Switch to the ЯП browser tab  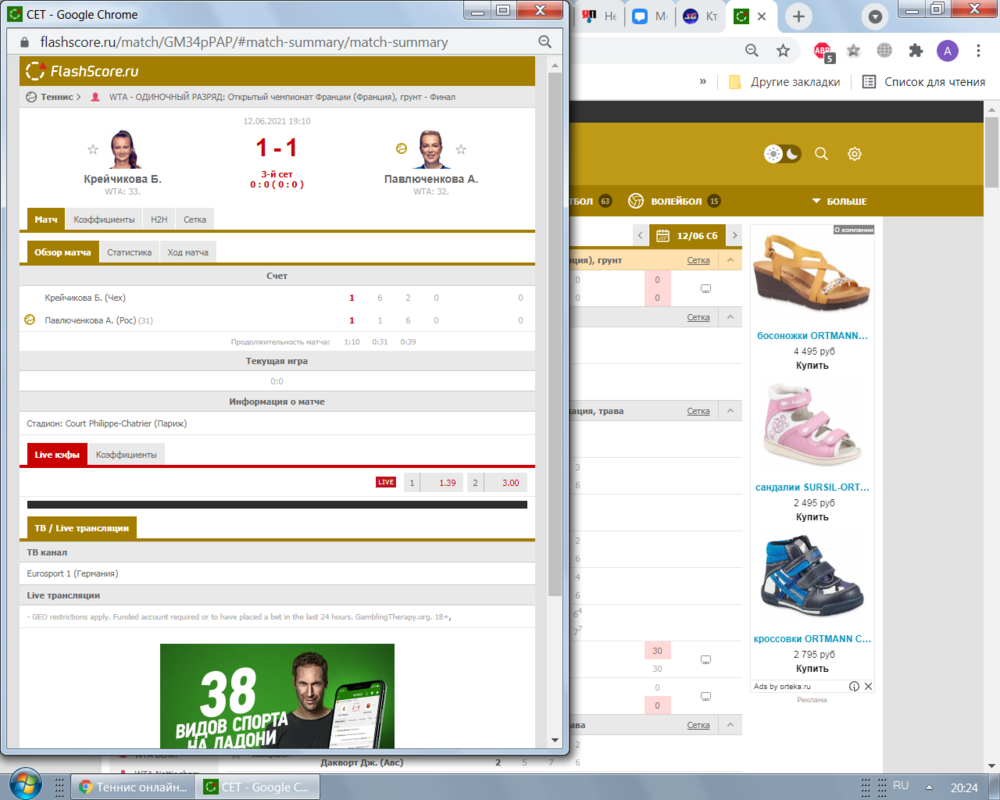(x=599, y=17)
